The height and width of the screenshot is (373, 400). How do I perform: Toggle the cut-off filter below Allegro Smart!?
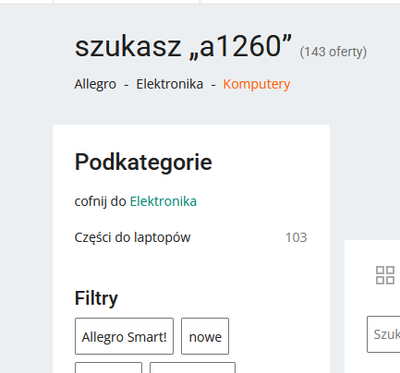click(109, 367)
